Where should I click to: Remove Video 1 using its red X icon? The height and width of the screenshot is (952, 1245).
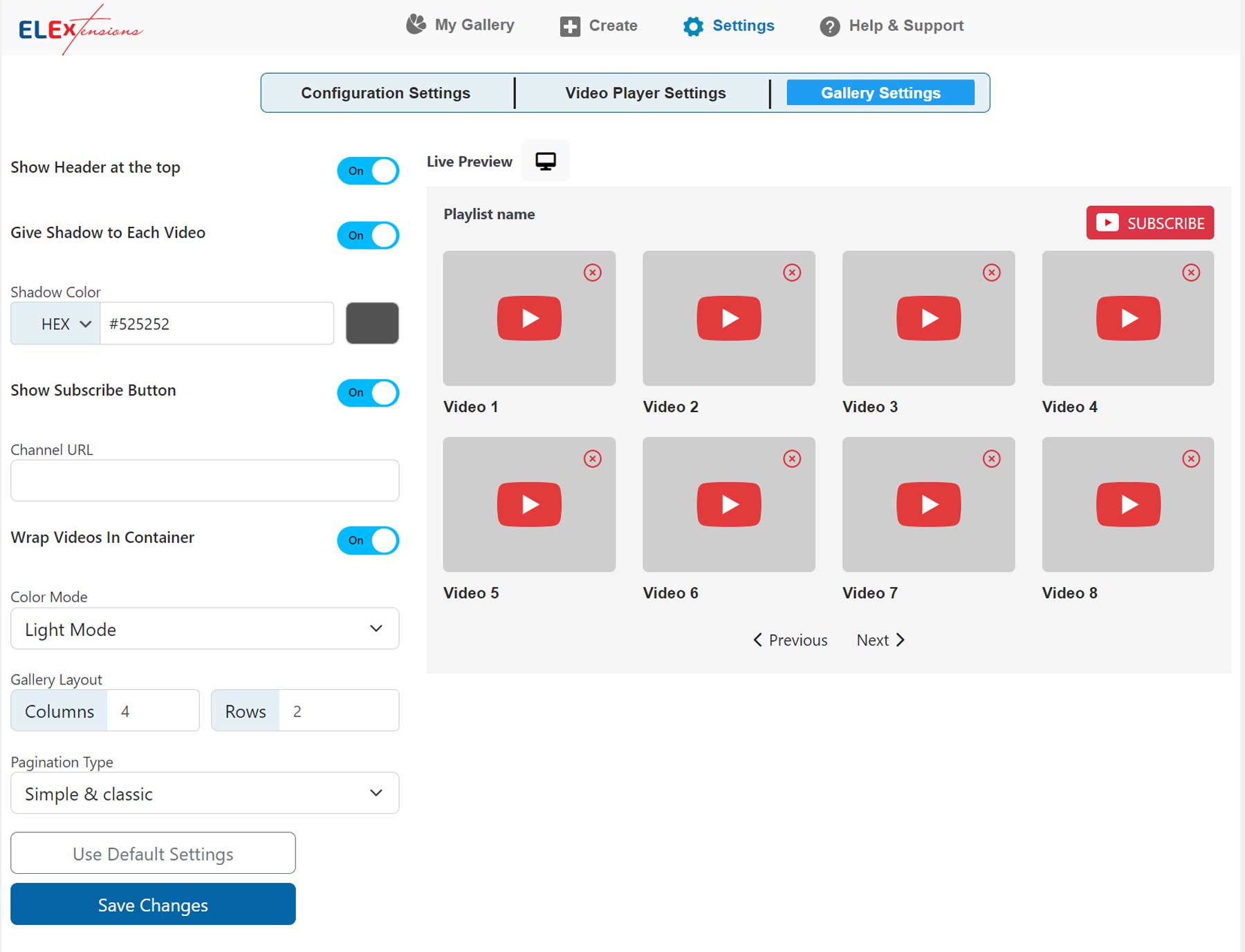[x=592, y=272]
